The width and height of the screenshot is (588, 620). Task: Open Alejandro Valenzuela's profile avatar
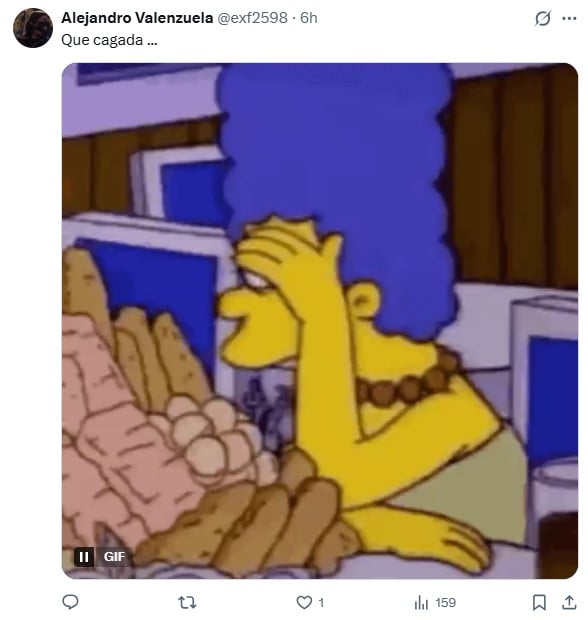pyautogui.click(x=33, y=28)
